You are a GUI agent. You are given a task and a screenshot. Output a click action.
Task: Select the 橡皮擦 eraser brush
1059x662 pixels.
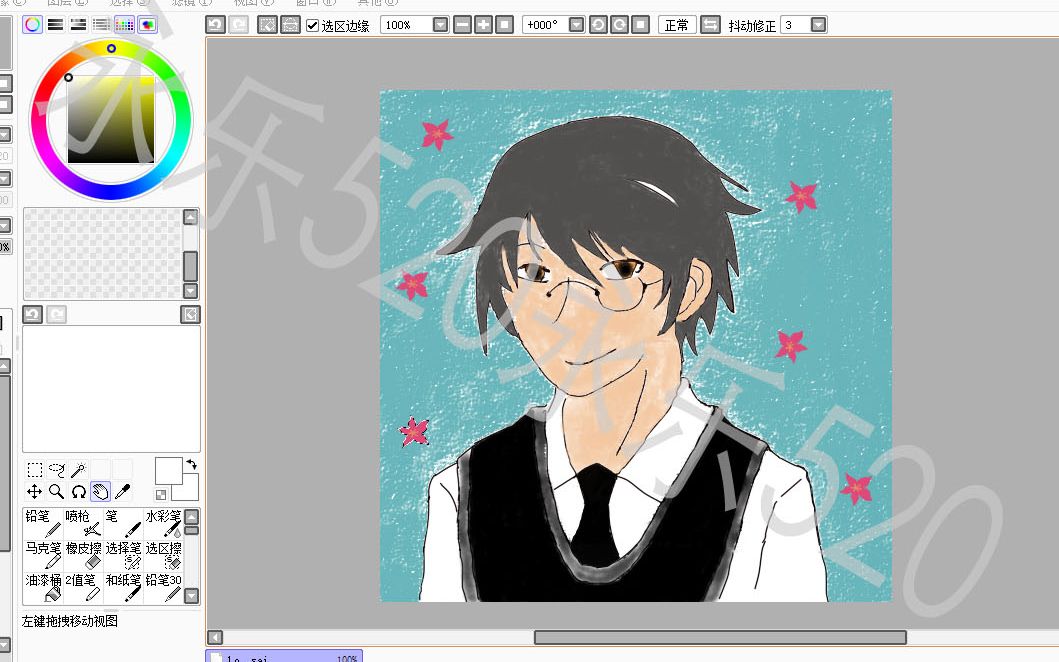(x=83, y=555)
